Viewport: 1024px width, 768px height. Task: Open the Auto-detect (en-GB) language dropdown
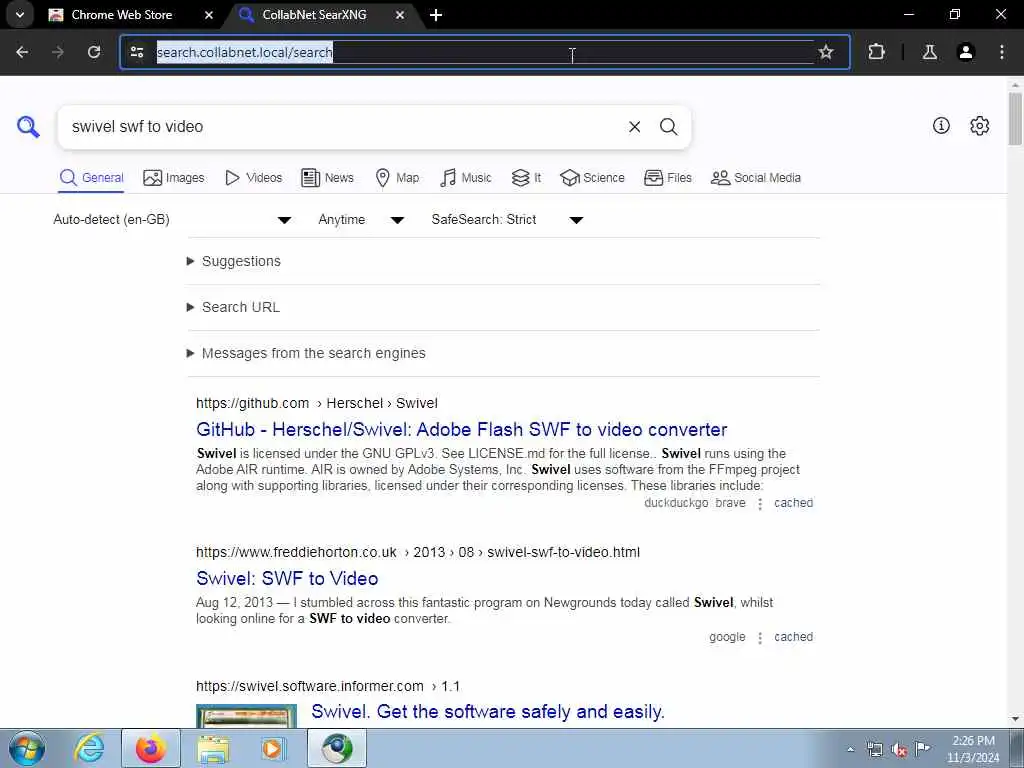click(x=172, y=219)
